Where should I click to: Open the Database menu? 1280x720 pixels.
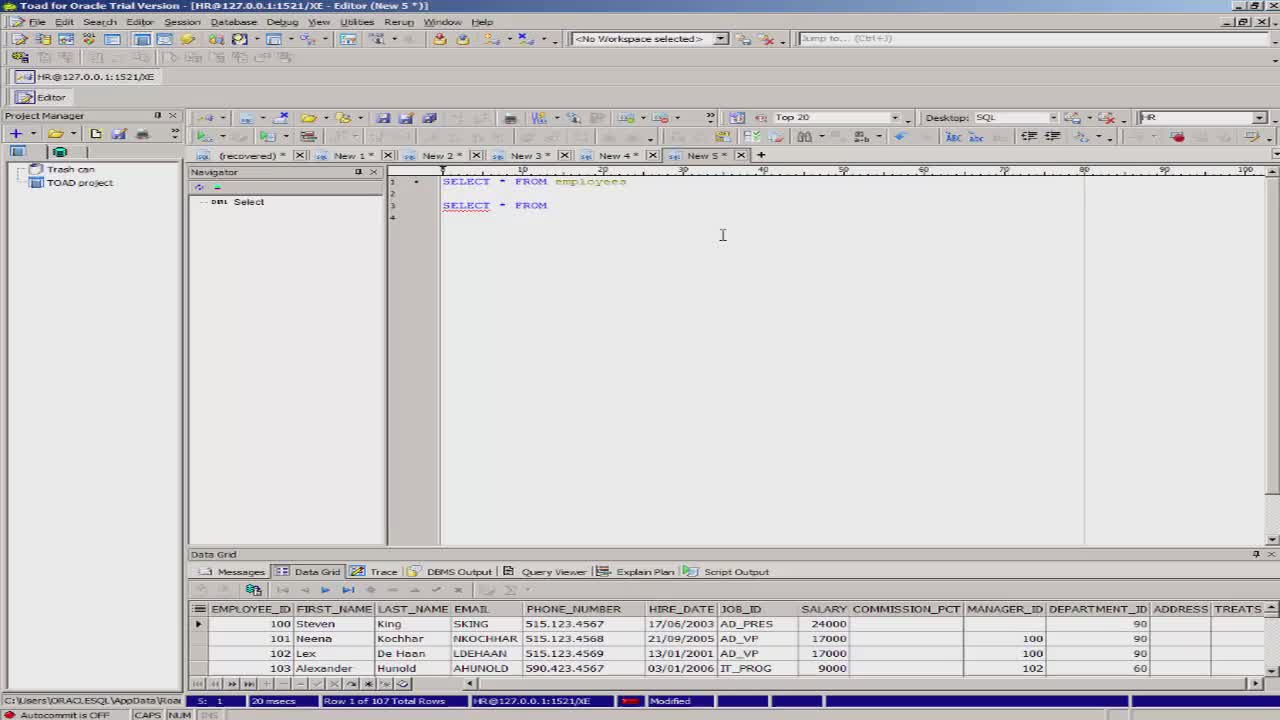(233, 21)
